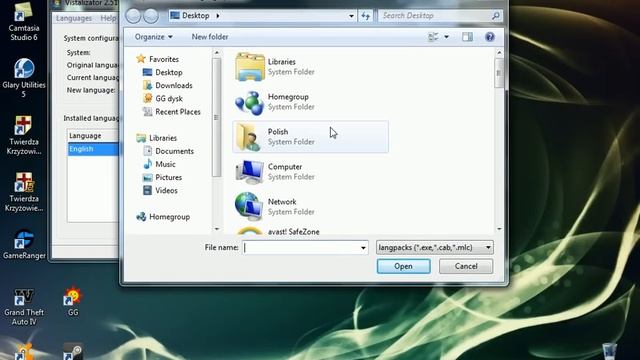Screen dimensions: 640x360
Task: Click the file list scroll up arrow
Action: [x=499, y=53]
